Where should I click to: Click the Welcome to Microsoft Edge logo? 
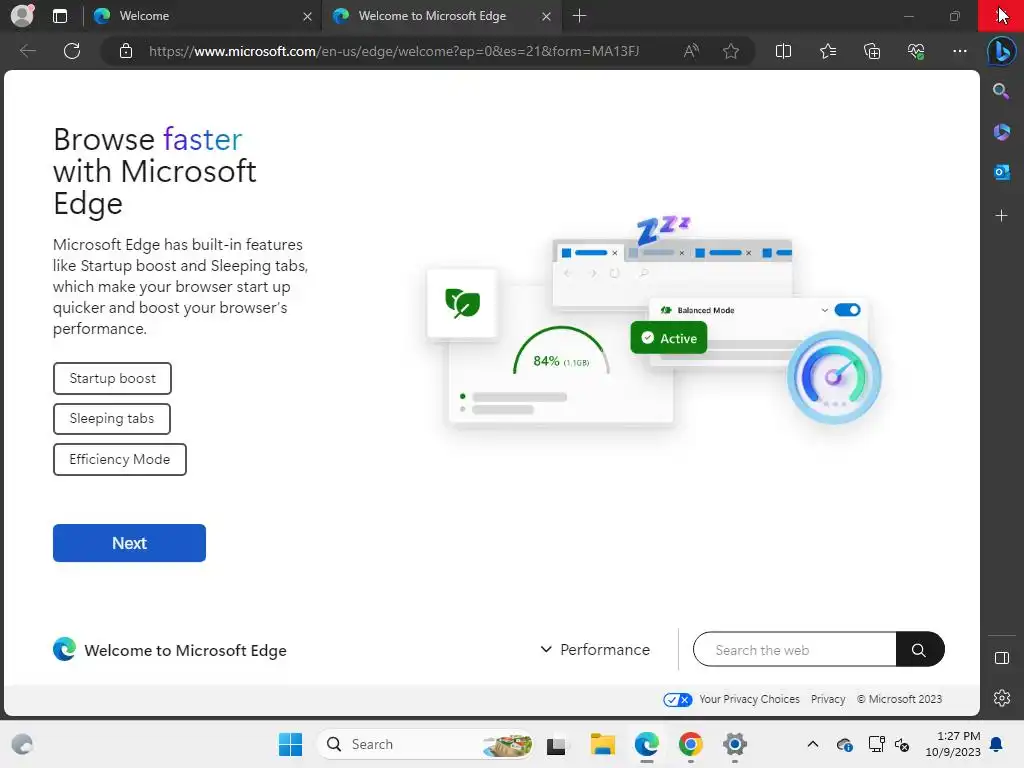tap(170, 650)
